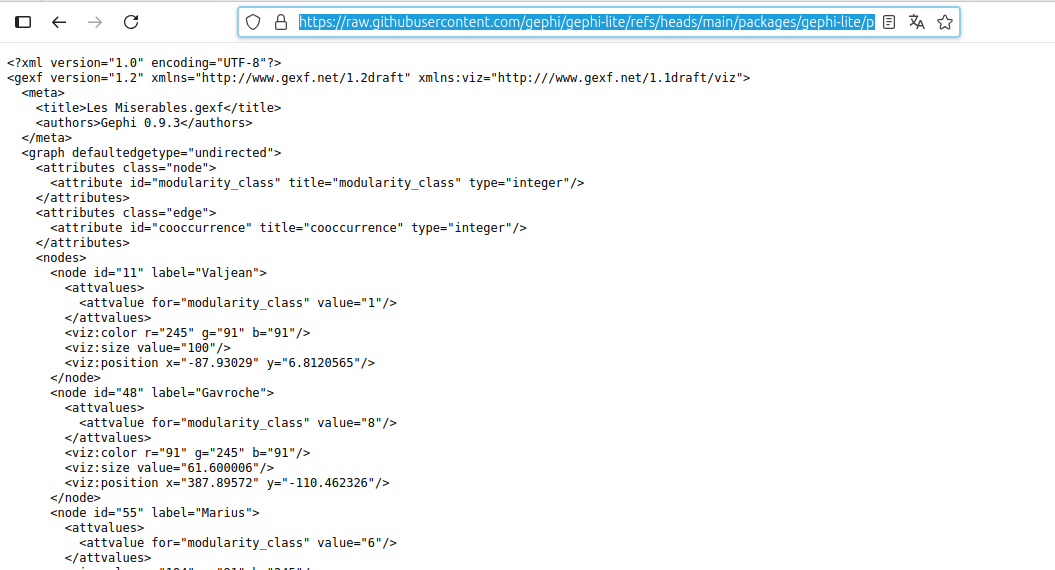Toggle reader view for this page

click(889, 22)
